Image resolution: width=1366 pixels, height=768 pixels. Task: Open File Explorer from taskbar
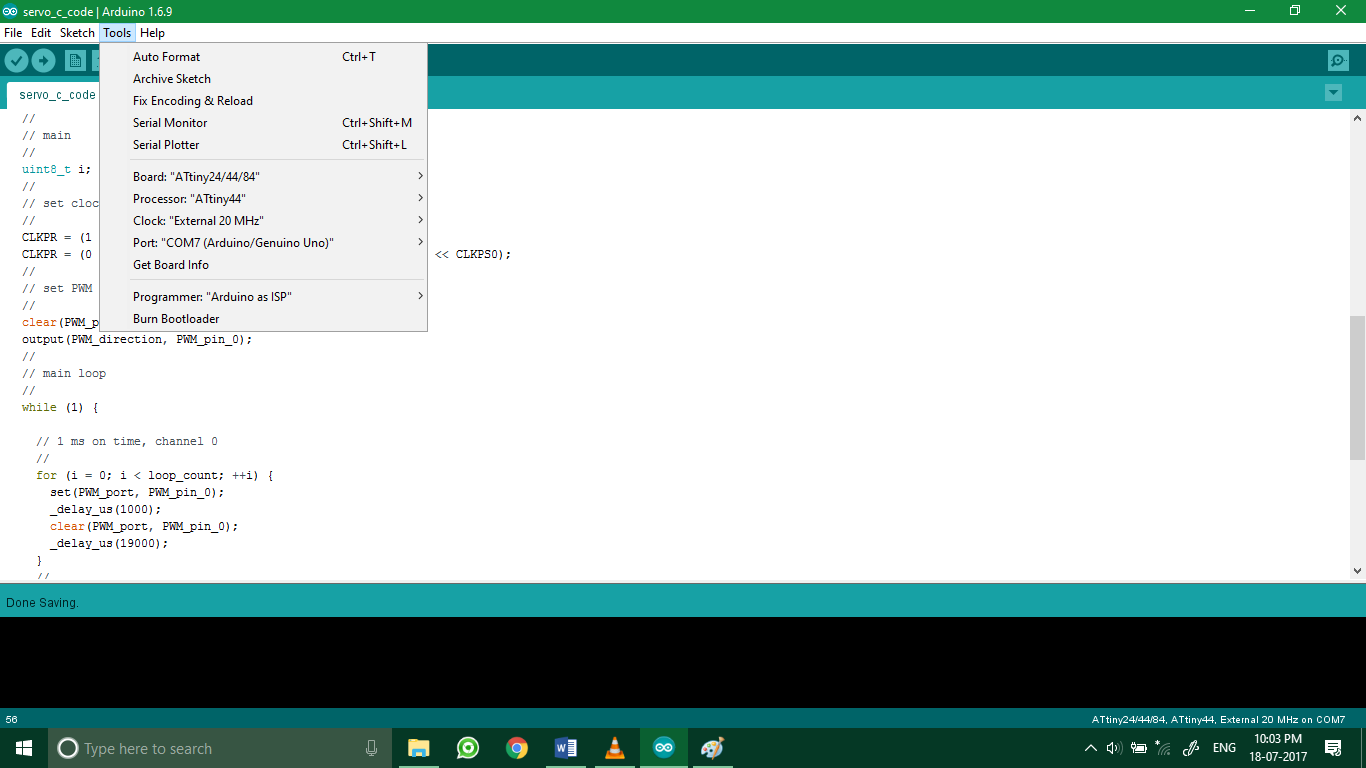[x=419, y=748]
